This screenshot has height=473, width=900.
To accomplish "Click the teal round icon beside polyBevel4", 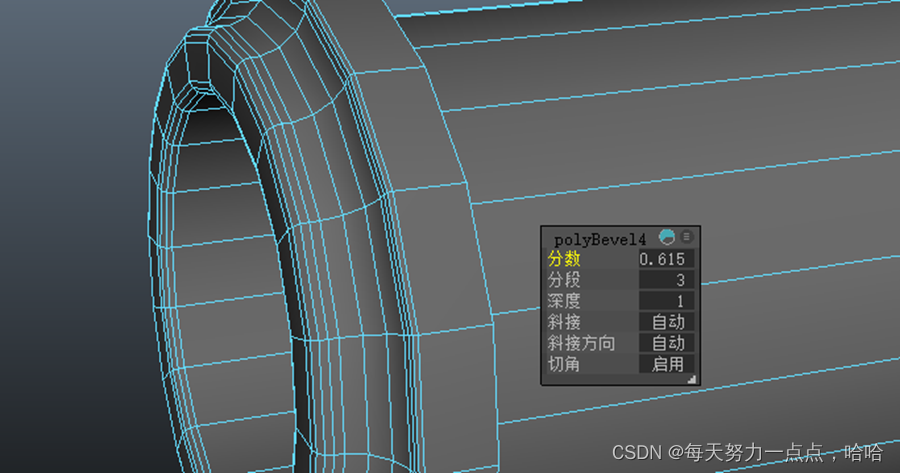I will coord(667,236).
